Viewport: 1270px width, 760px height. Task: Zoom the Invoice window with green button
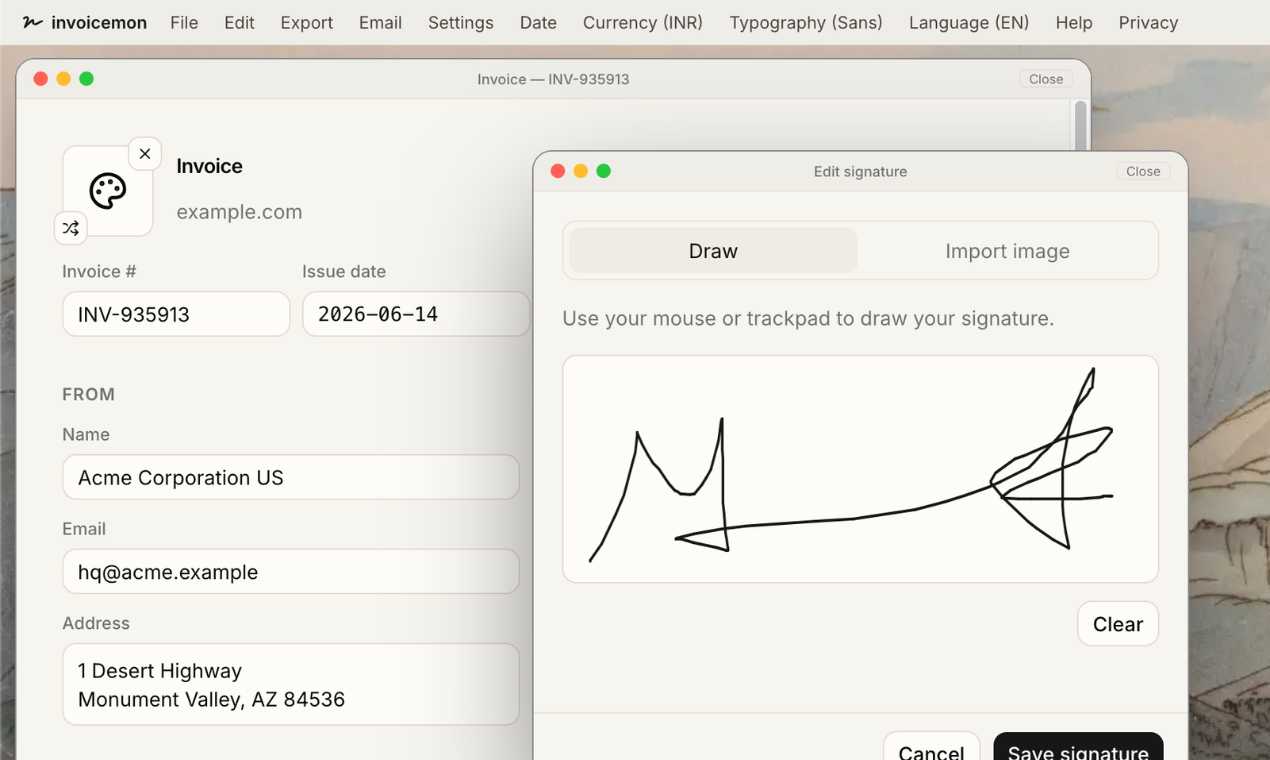click(87, 79)
